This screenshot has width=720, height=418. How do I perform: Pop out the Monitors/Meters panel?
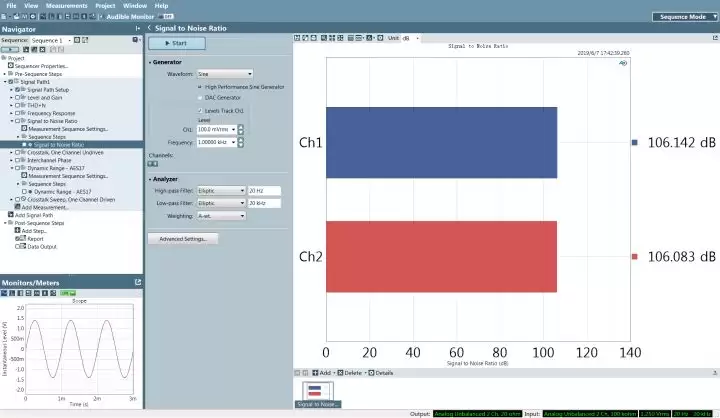(x=138, y=282)
